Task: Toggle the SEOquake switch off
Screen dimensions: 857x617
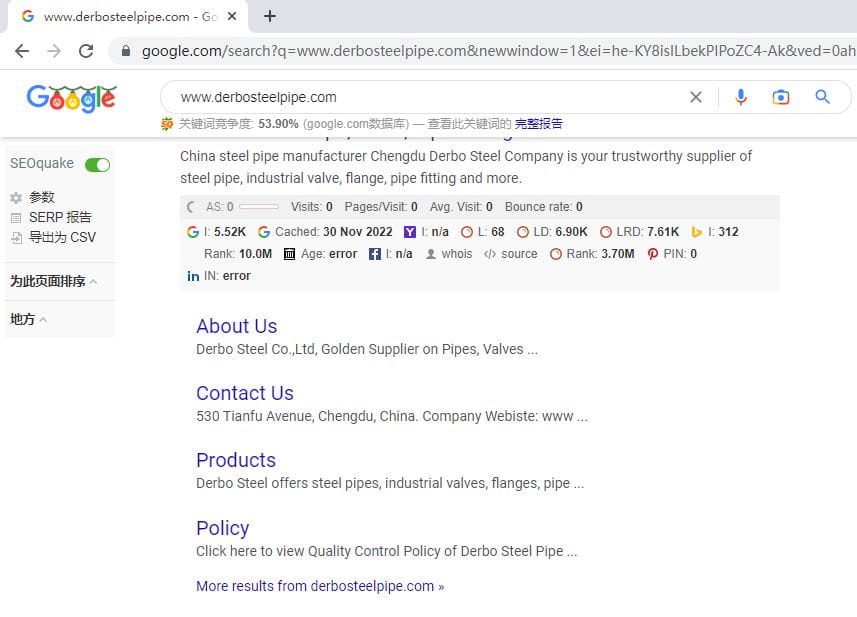Action: [97, 164]
